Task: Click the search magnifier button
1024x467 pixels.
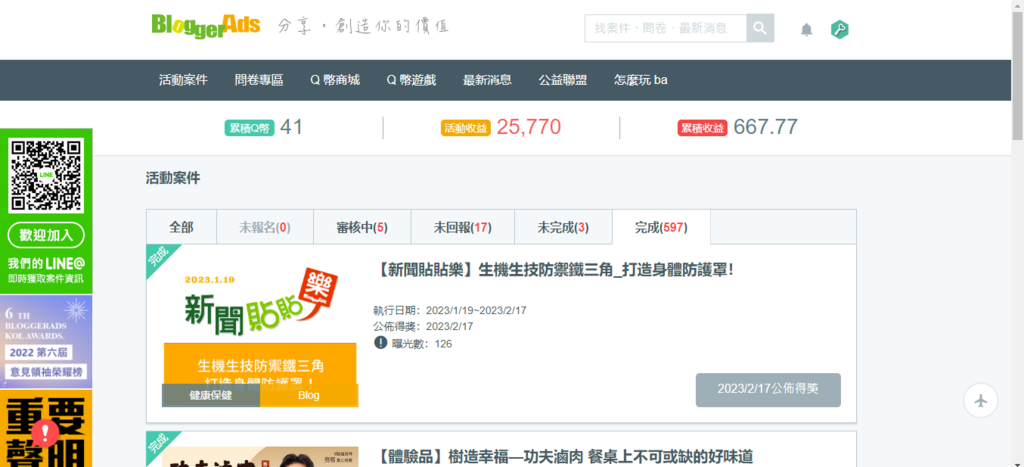Action: 760,28
